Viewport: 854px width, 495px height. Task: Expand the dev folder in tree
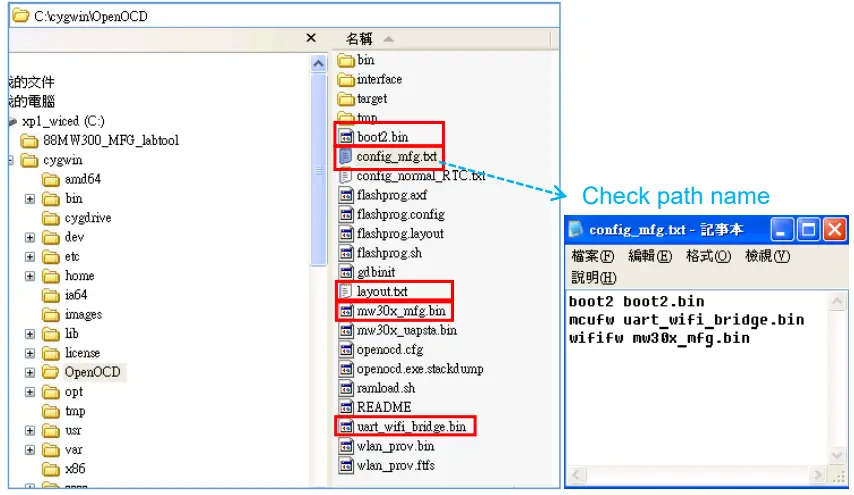coord(30,237)
